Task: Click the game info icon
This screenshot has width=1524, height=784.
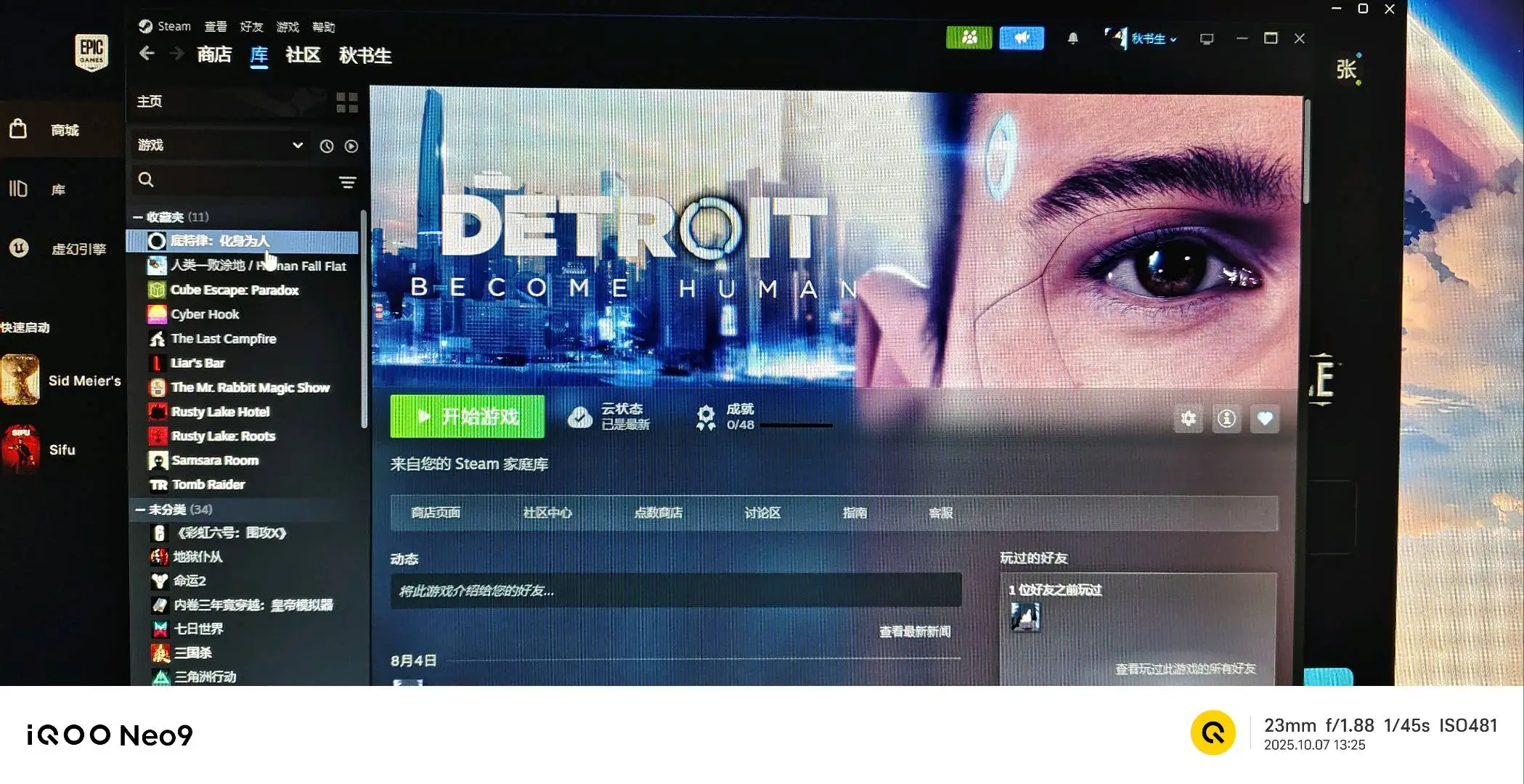Action: coord(1226,419)
